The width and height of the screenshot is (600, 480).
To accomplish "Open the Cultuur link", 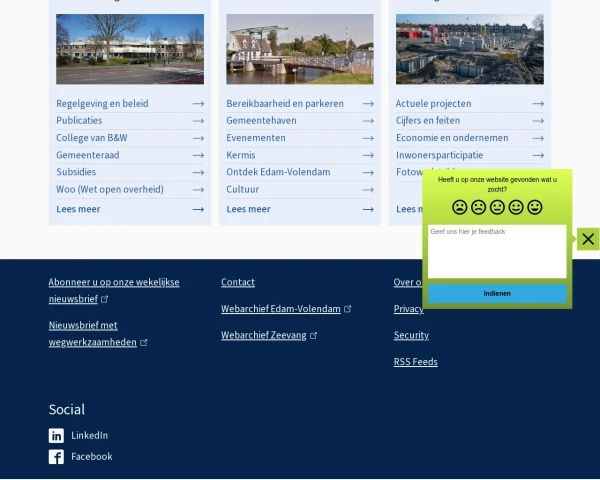I will (x=243, y=189).
